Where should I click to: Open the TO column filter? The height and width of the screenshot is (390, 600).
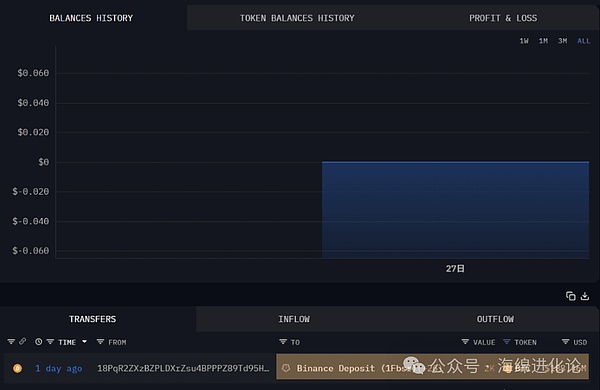coord(283,341)
